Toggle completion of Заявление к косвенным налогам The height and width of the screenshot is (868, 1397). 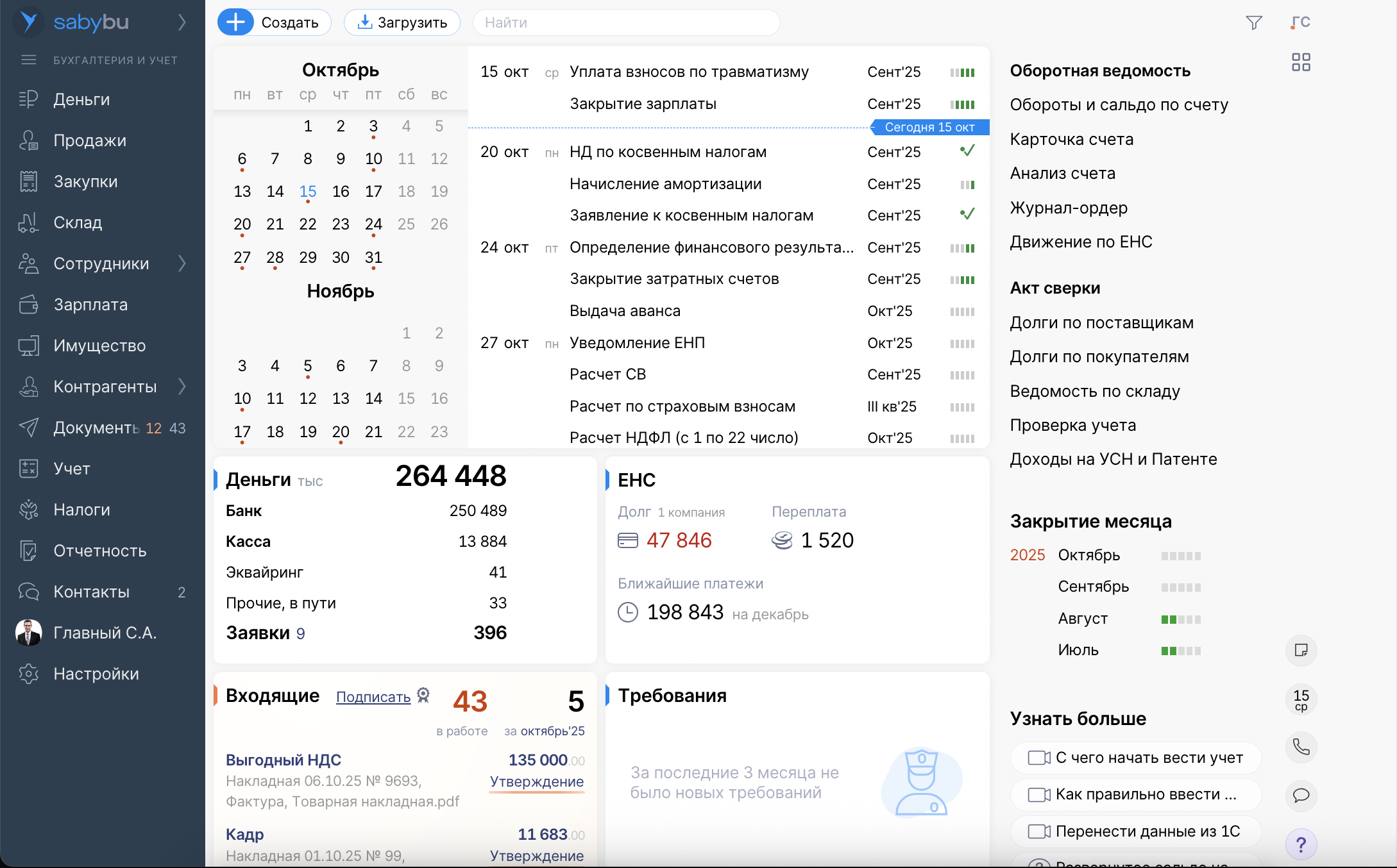click(968, 214)
